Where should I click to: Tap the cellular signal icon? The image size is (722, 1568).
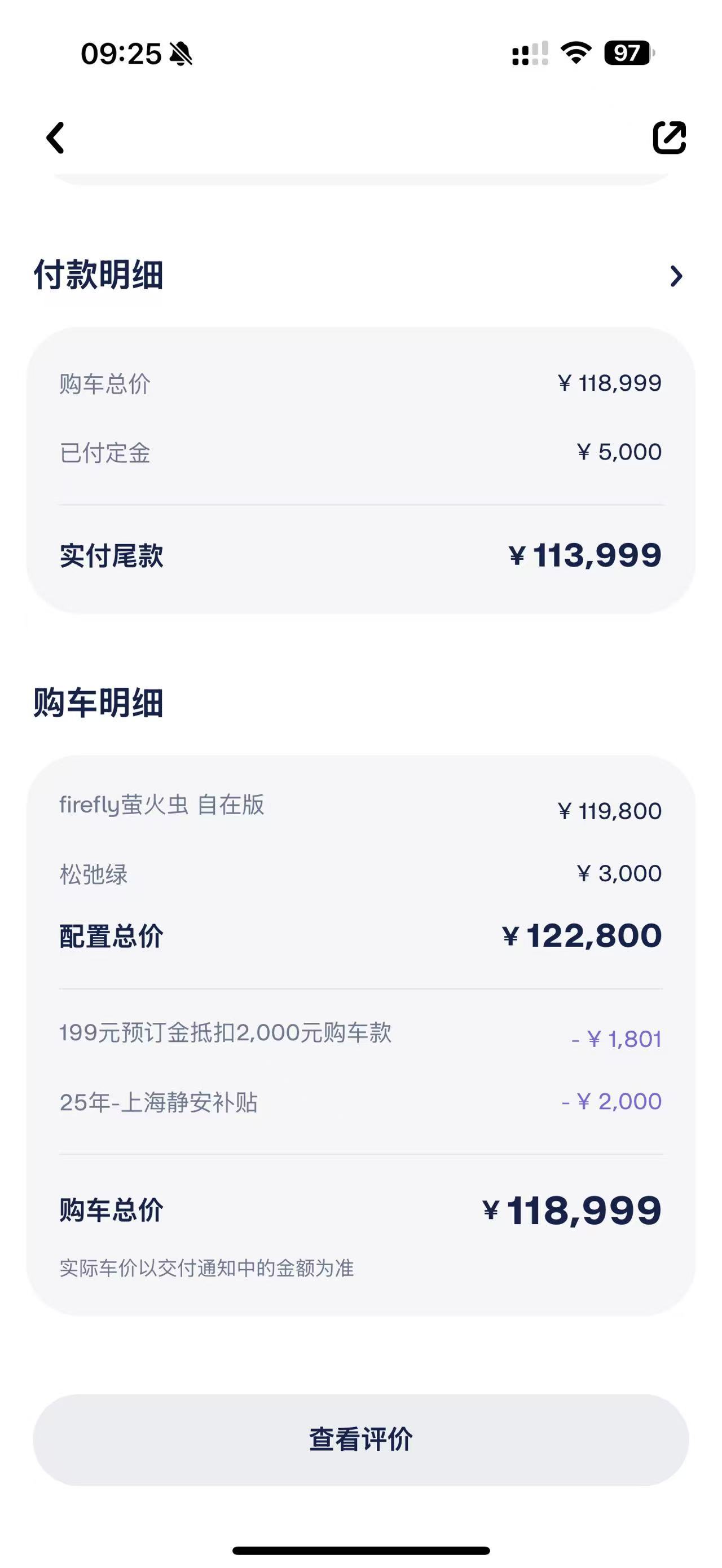coord(530,53)
